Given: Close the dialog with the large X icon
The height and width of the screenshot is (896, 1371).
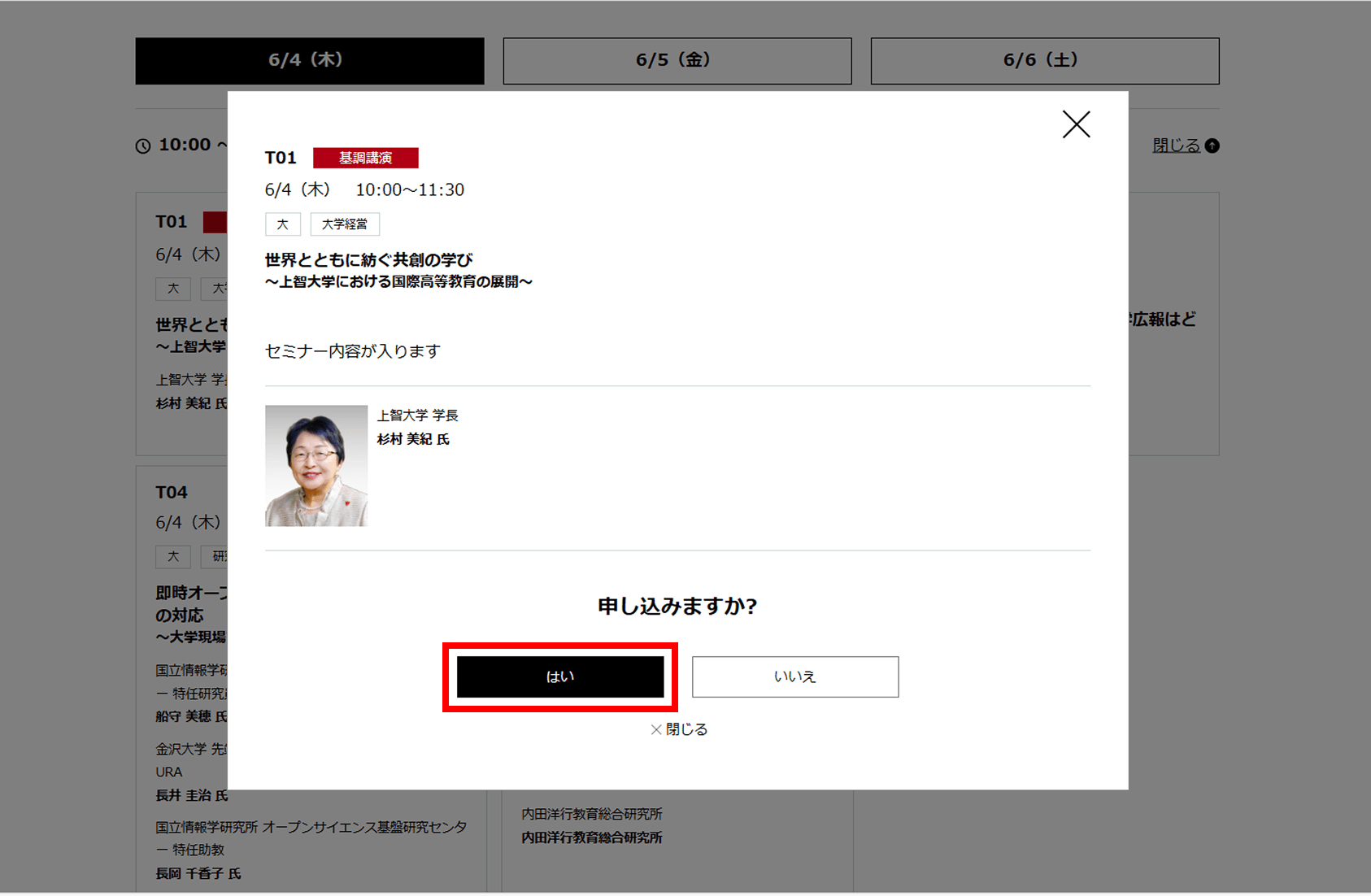Looking at the screenshot, I should (x=1076, y=124).
